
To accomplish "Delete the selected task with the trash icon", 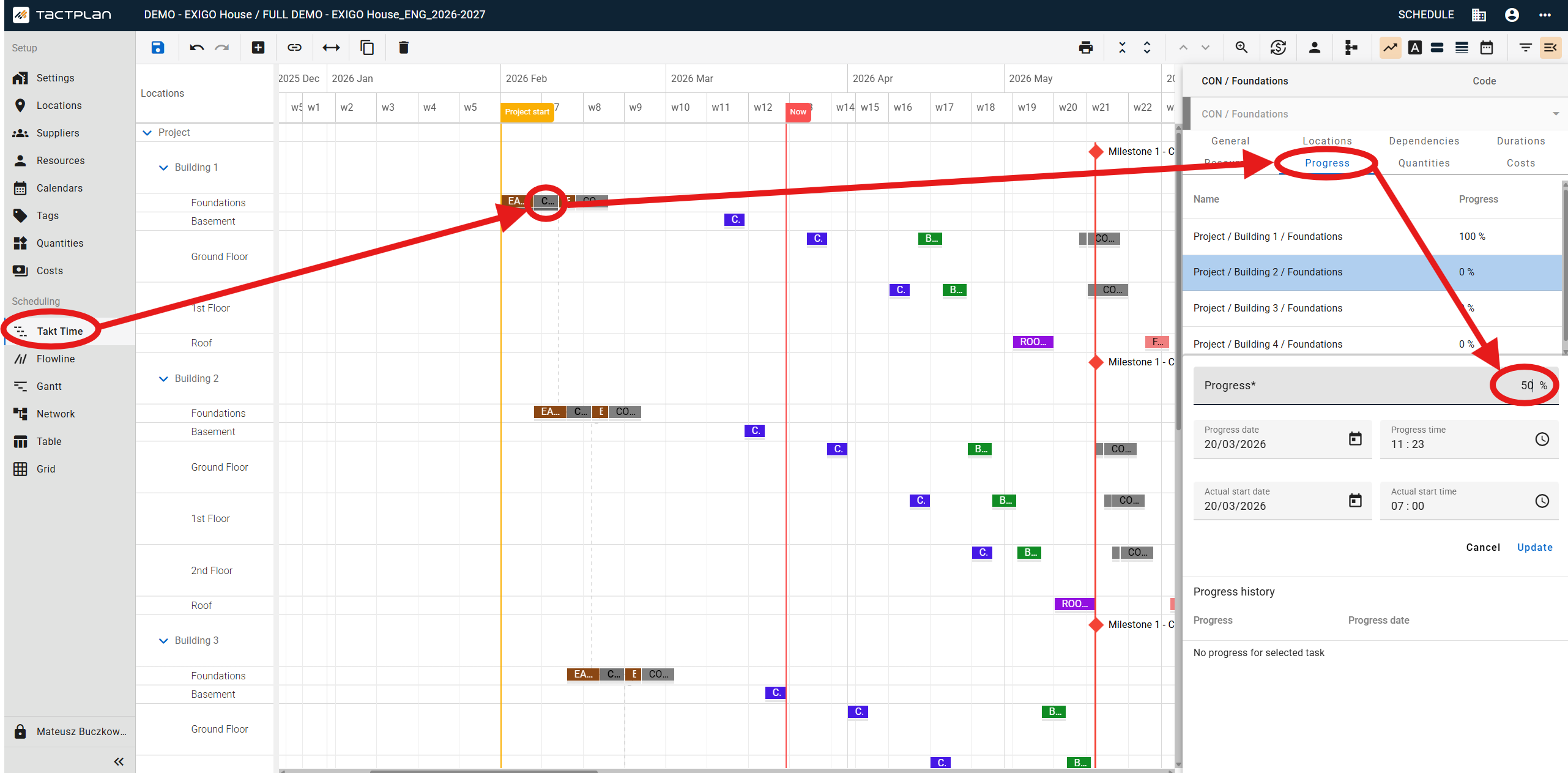I will (404, 48).
